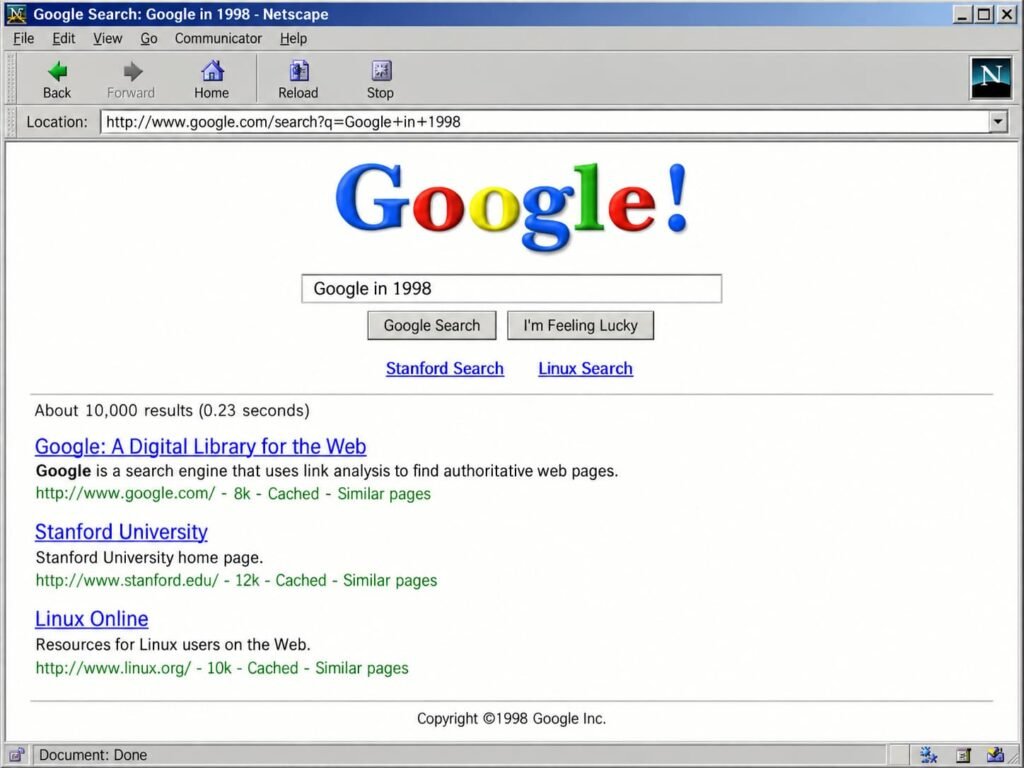This screenshot has width=1024, height=768.
Task: Stop the page from loading
Action: [380, 80]
